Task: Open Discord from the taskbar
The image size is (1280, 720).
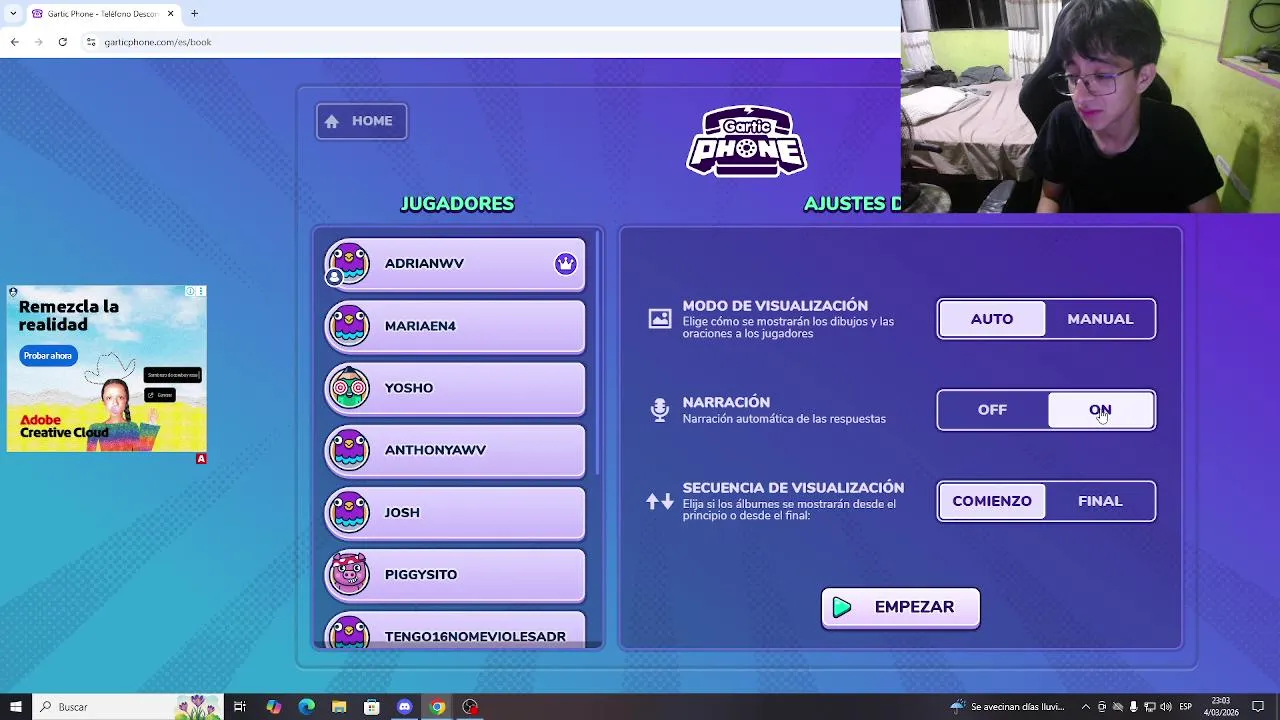Action: click(x=404, y=707)
